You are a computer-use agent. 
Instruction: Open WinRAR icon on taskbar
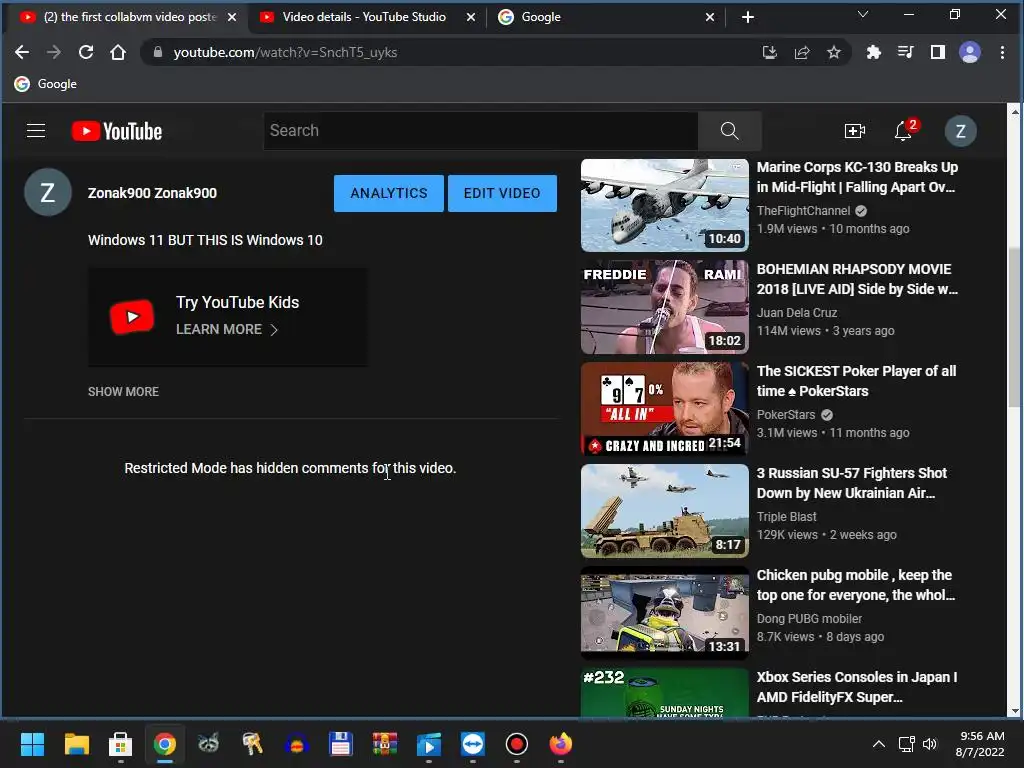(385, 744)
